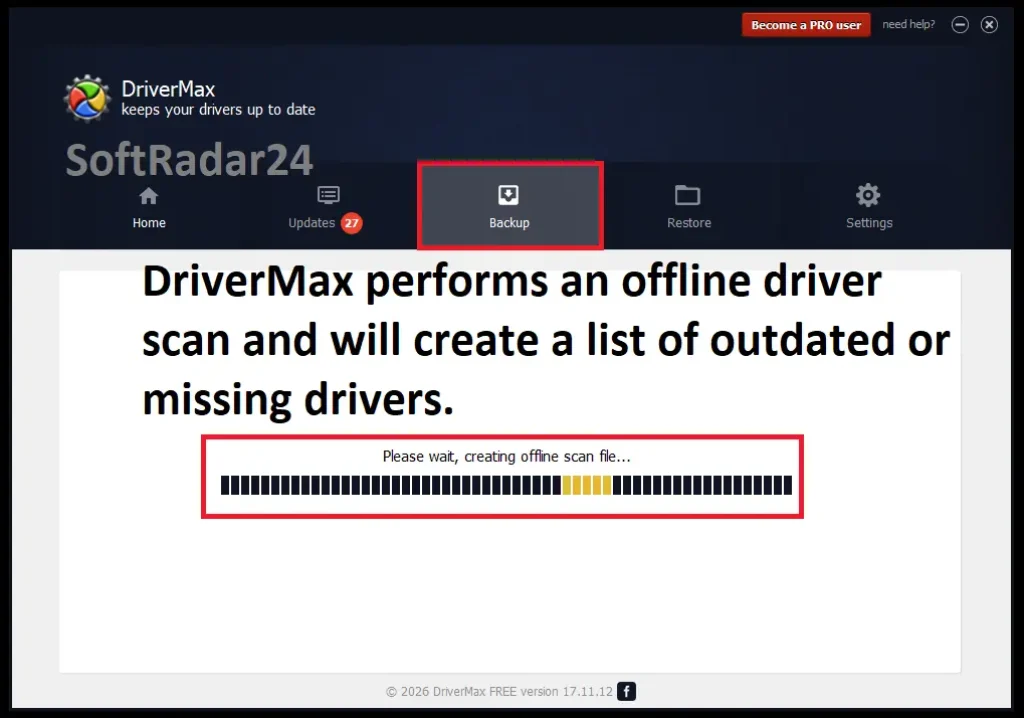Click the Backup download-box icon
This screenshot has width=1024, height=718.
pos(508,195)
